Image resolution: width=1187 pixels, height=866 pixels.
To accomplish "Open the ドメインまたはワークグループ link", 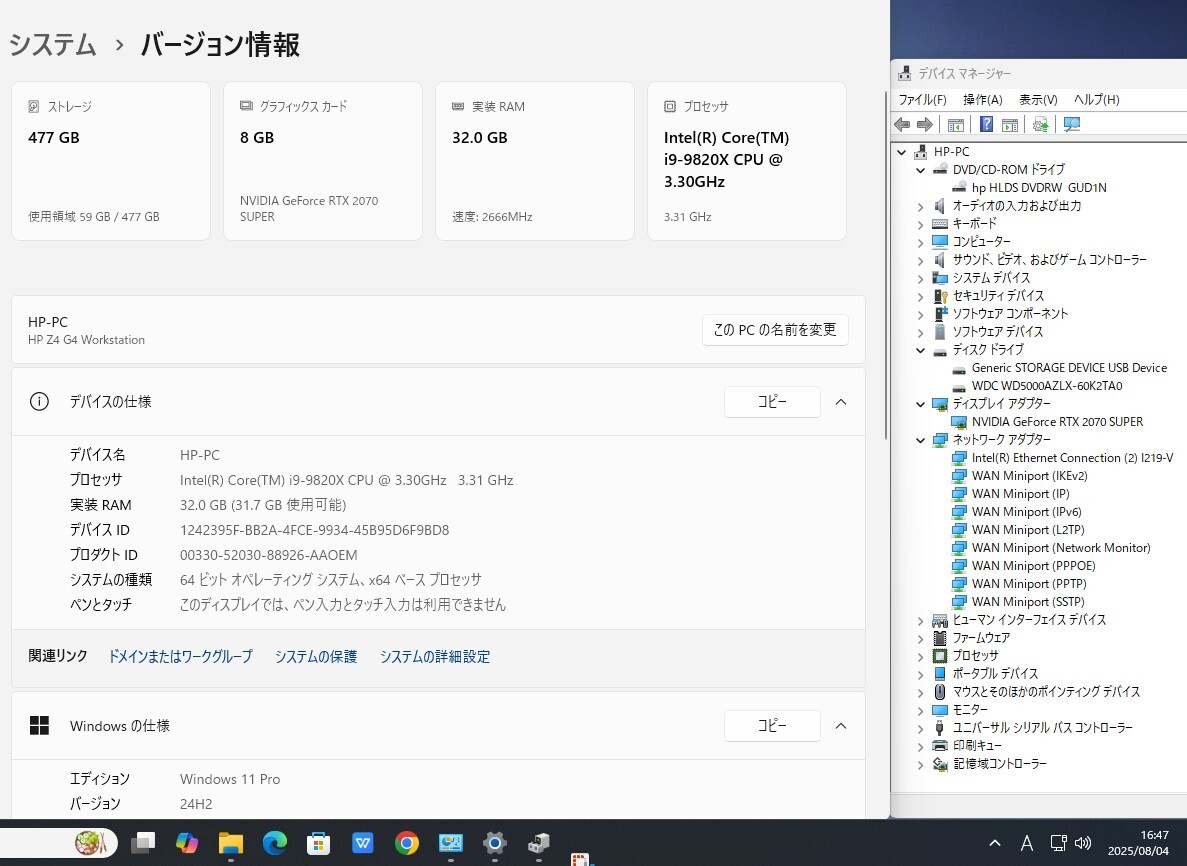I will click(180, 656).
